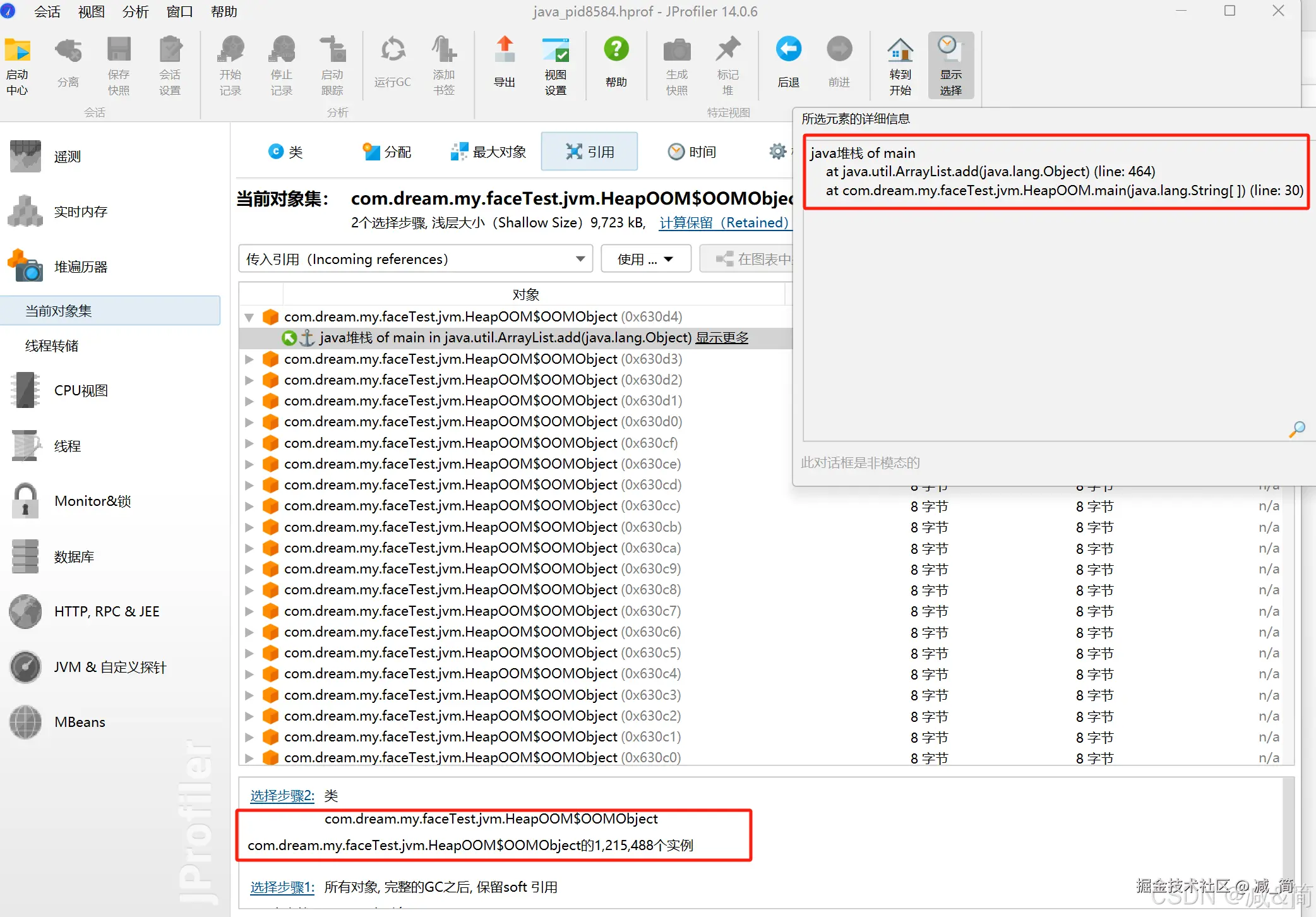Image resolution: width=1316 pixels, height=917 pixels.
Task: Click the 计算保留 (Retained) link
Action: [724, 222]
